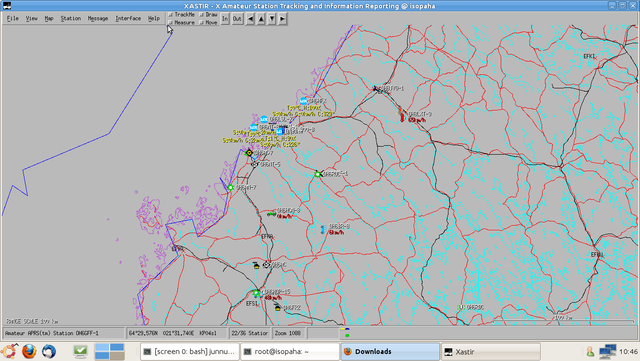The height and width of the screenshot is (361, 640).
Task: Pan the map up with the up arrow
Action: pyautogui.click(x=261, y=19)
